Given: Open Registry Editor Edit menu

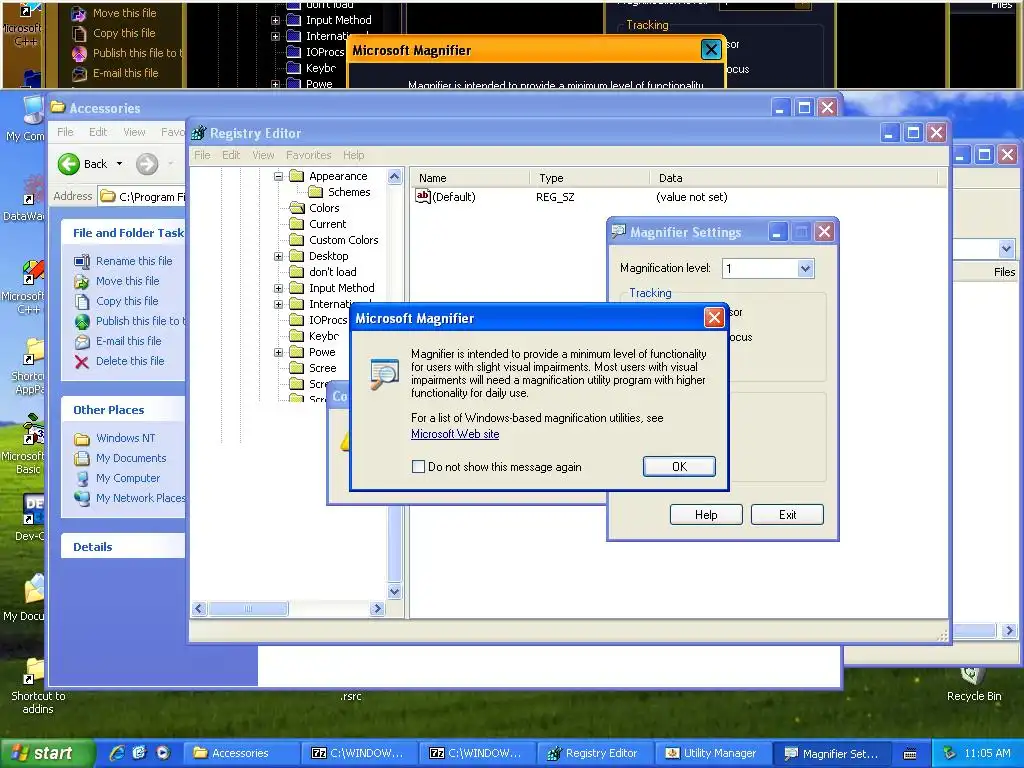Looking at the screenshot, I should coord(231,155).
